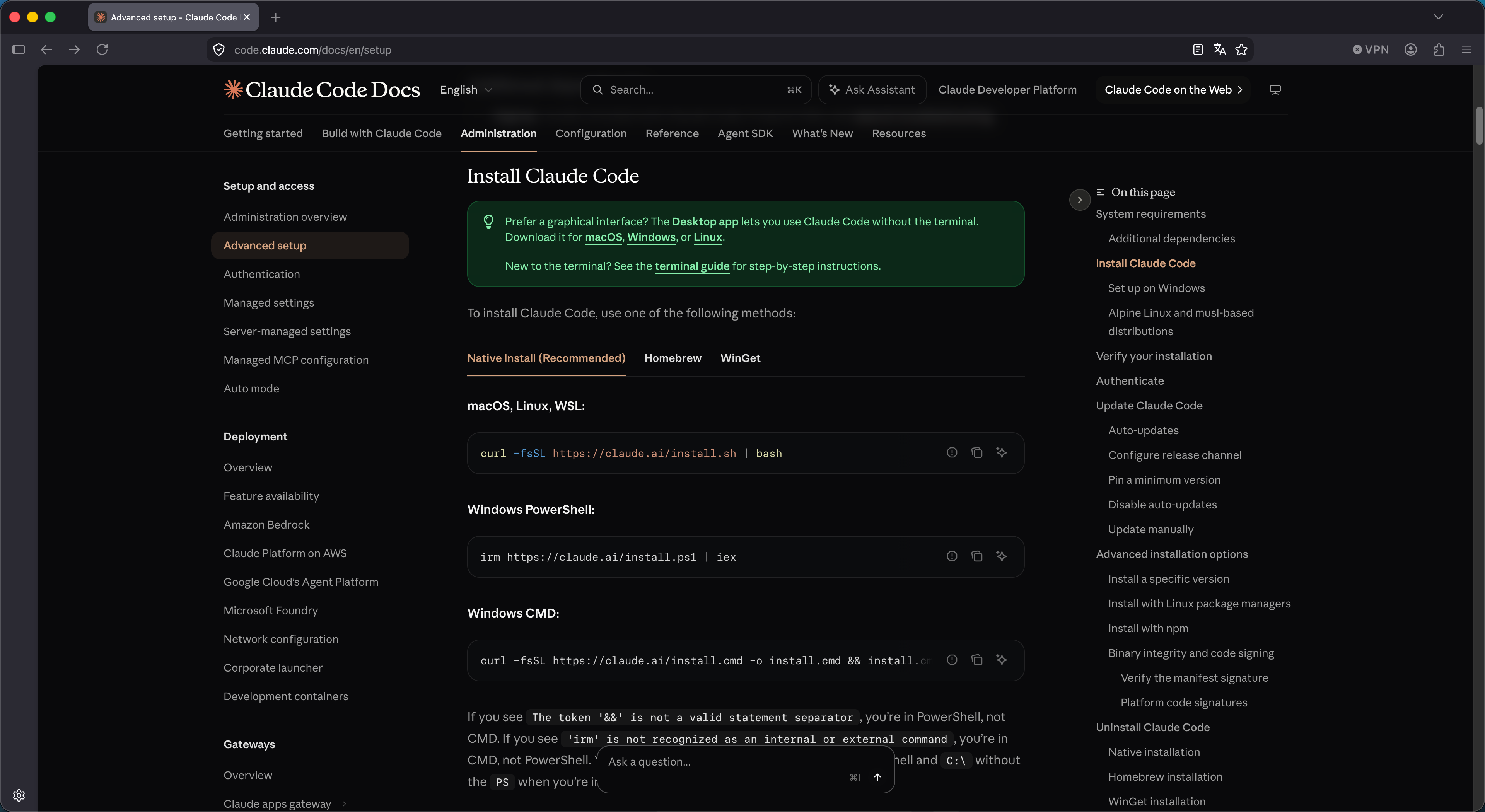Viewport: 1485px width, 812px height.
Task: Open a new browser tab
Action: pos(276,17)
